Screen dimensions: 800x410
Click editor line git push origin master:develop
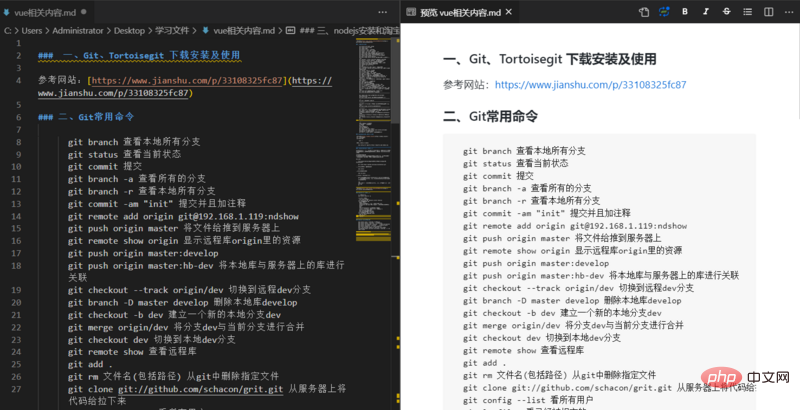click(143, 253)
